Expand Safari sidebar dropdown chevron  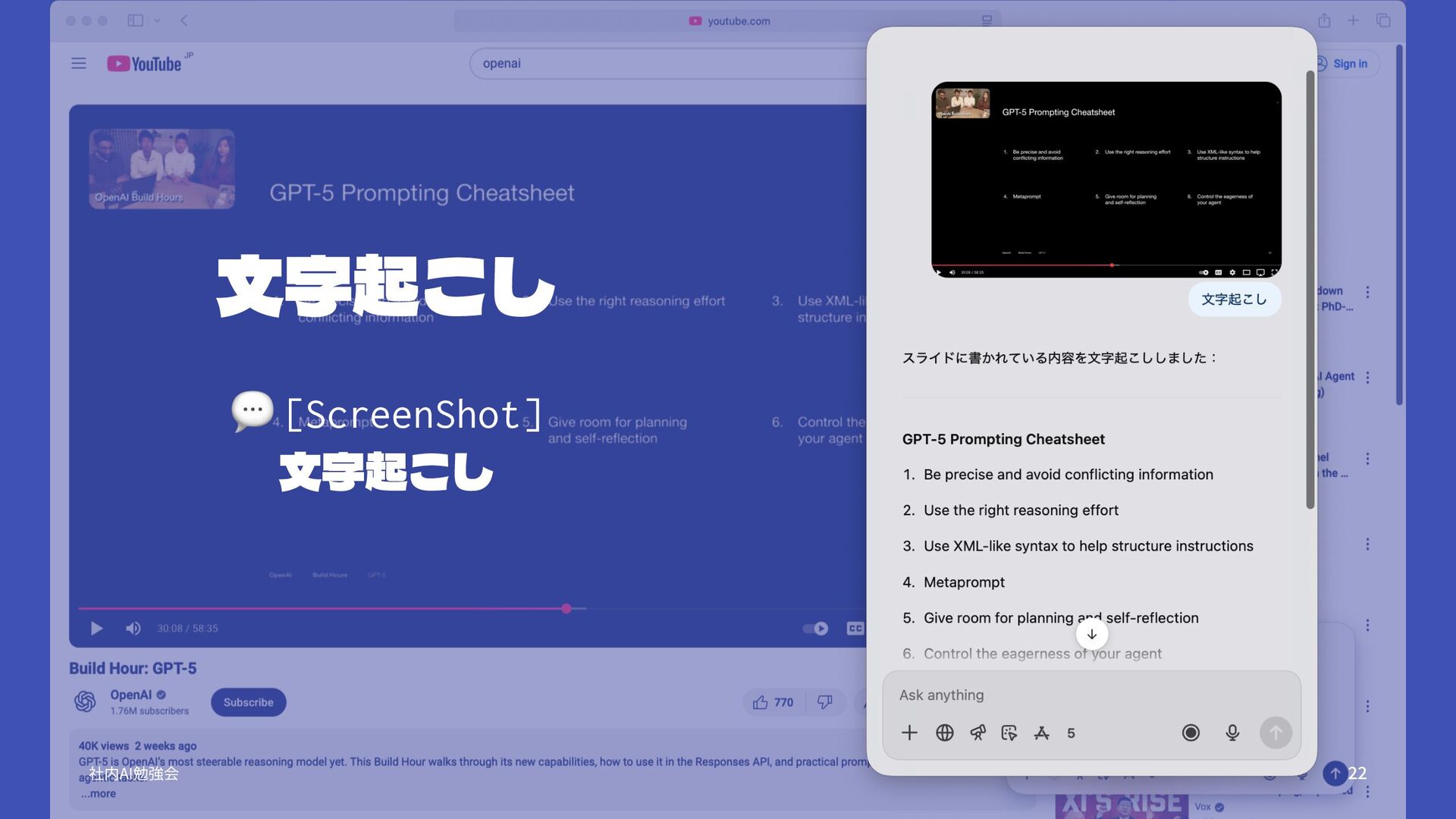[157, 20]
